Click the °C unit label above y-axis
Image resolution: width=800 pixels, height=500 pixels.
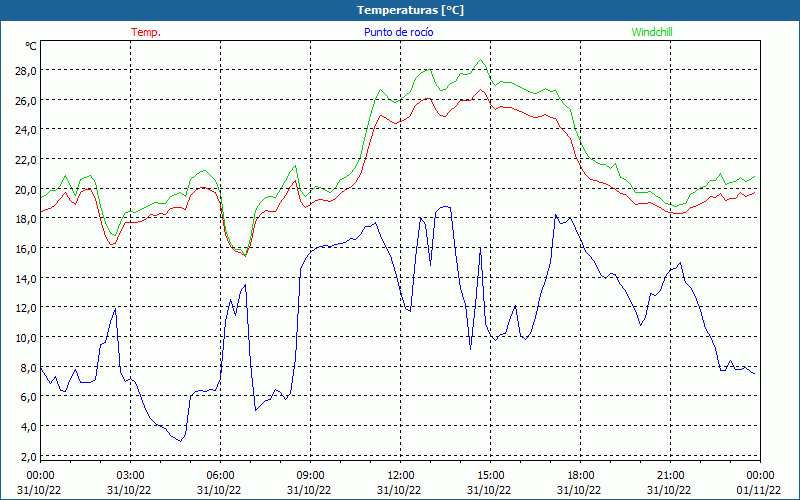[x=31, y=46]
